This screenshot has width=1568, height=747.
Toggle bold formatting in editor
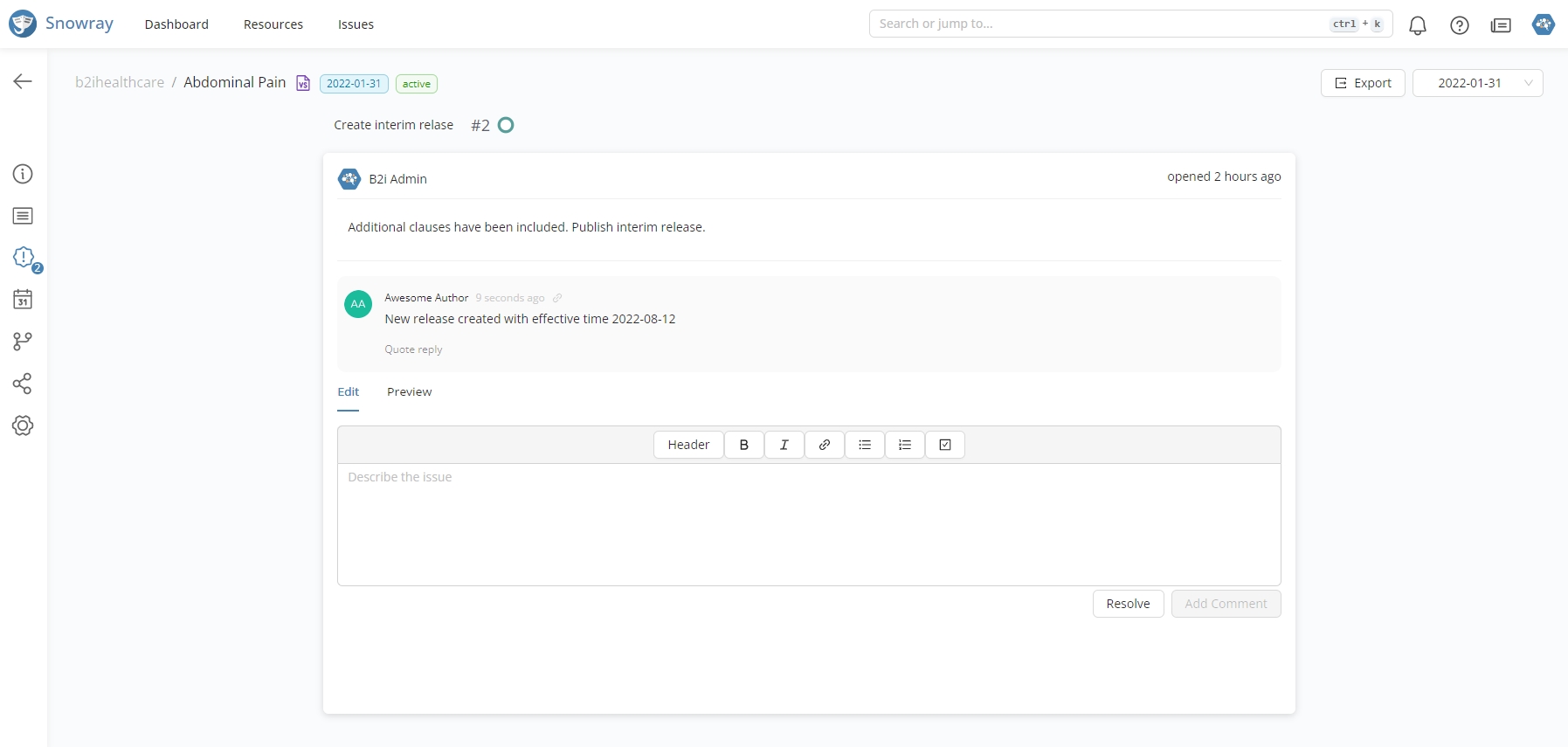pos(743,445)
